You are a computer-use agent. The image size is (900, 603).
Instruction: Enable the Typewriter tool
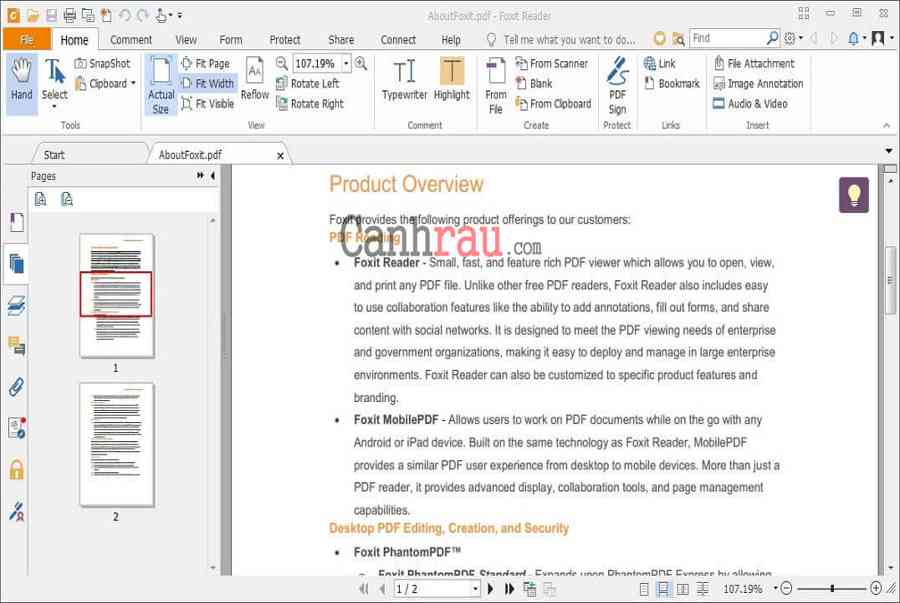tap(405, 79)
